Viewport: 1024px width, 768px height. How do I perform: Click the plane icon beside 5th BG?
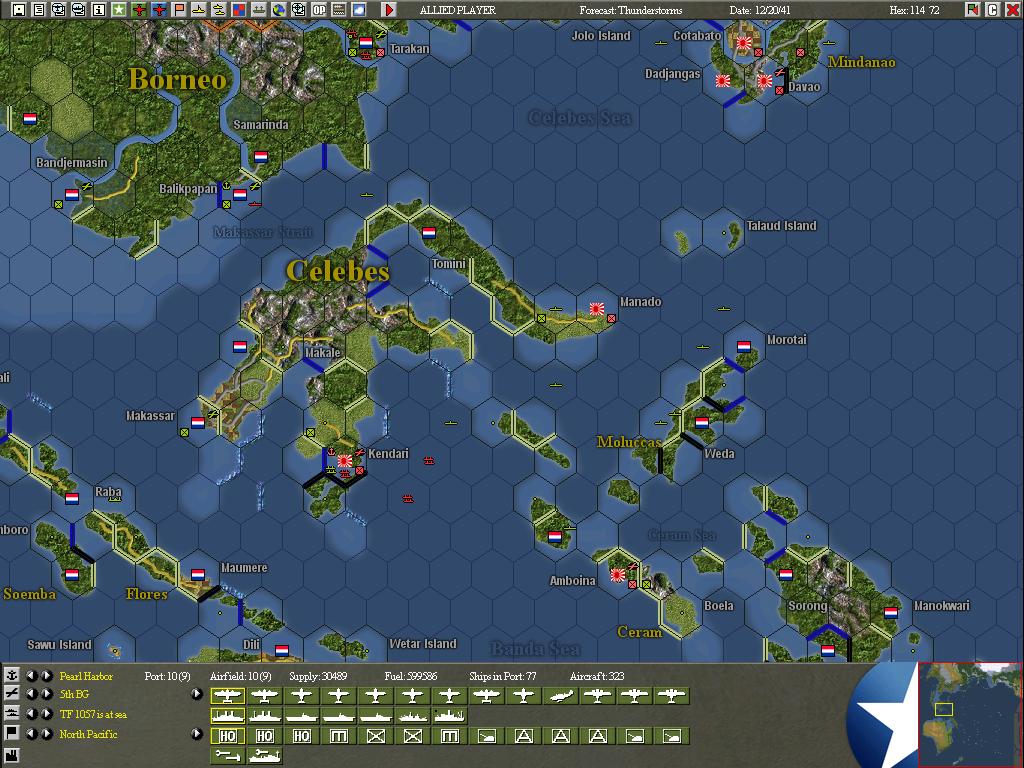click(x=12, y=694)
